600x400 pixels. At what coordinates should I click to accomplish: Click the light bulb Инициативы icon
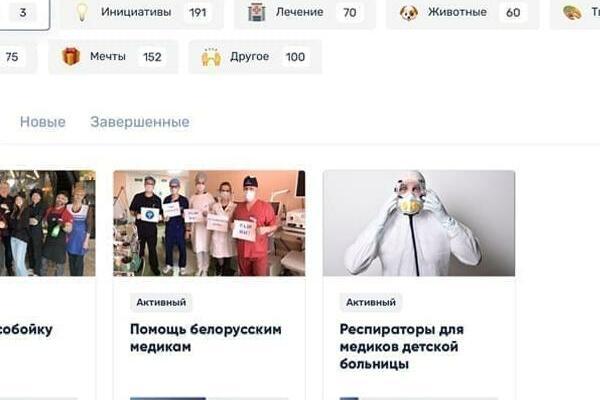(81, 12)
